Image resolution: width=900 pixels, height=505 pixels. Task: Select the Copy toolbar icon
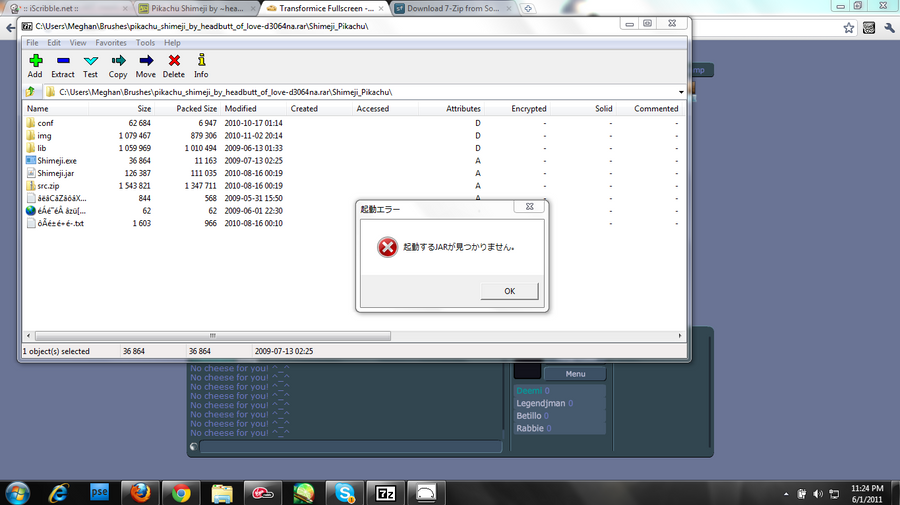tap(118, 61)
